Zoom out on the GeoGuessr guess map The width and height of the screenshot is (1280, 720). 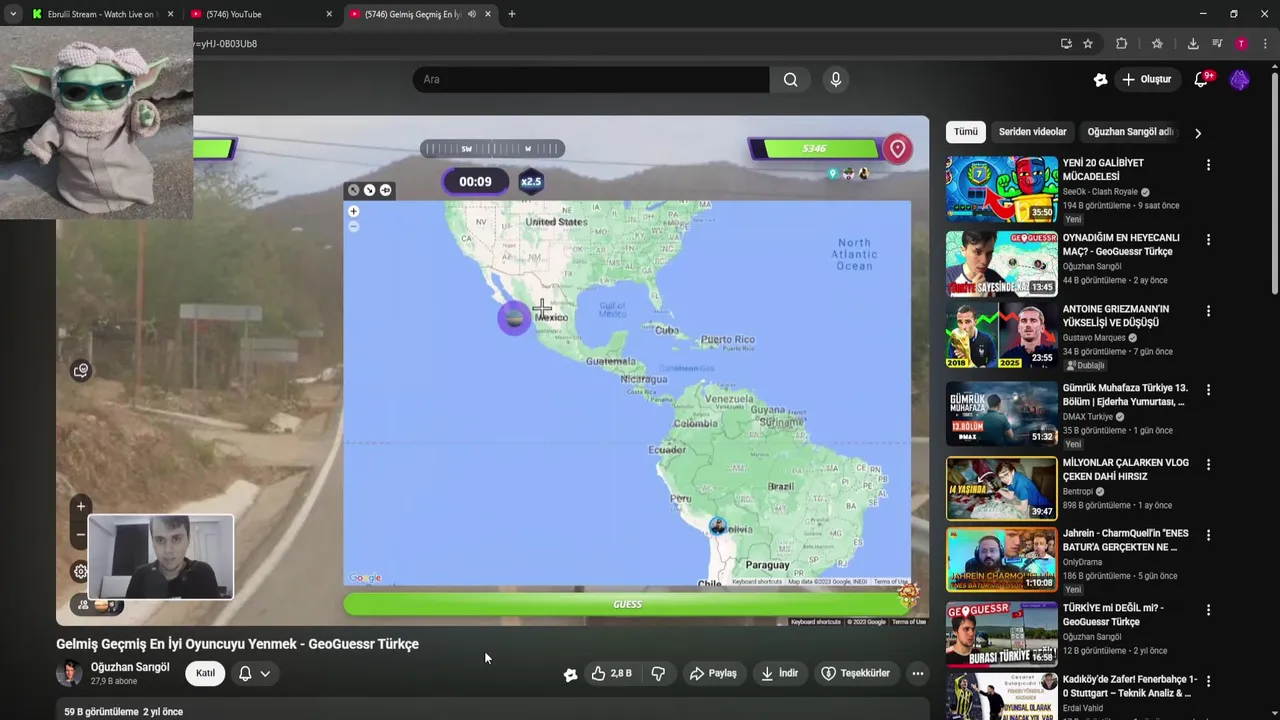coord(353,226)
